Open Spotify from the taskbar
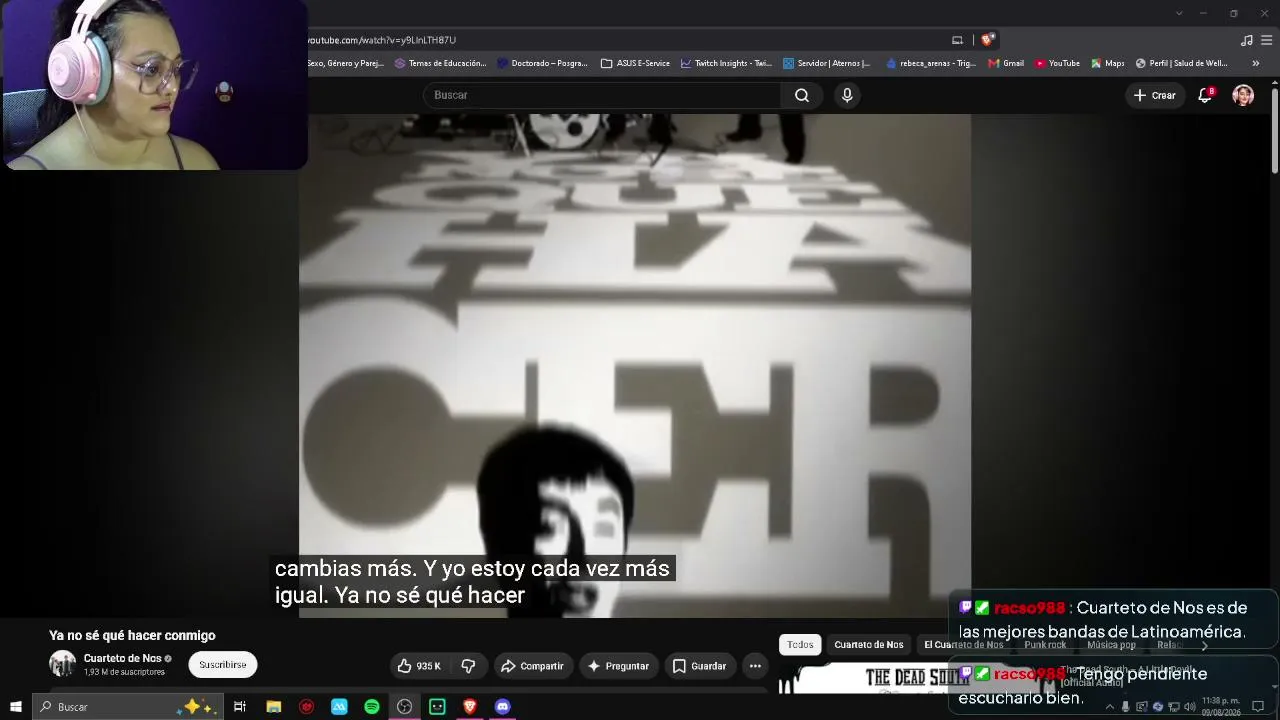Image resolution: width=1280 pixels, height=720 pixels. tap(372, 707)
